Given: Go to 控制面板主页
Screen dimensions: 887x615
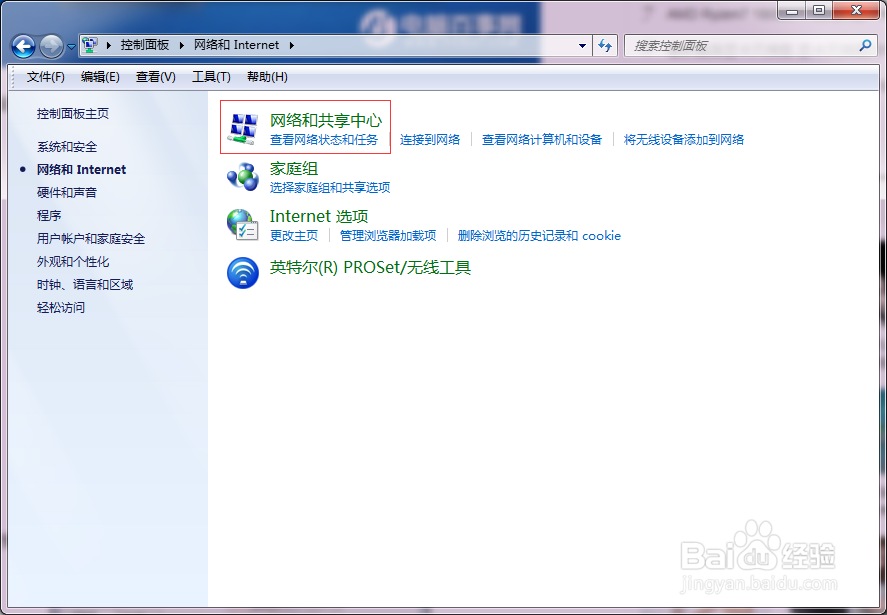Looking at the screenshot, I should tap(73, 114).
